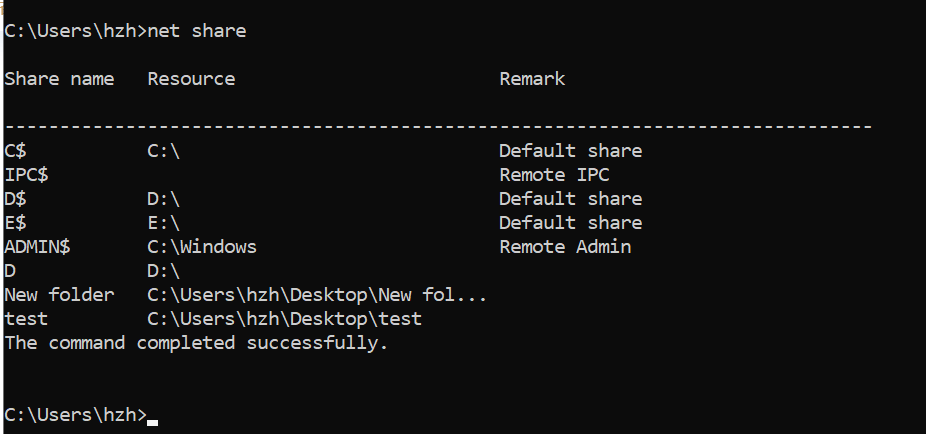Click the typed "net share" command text

coord(197,31)
